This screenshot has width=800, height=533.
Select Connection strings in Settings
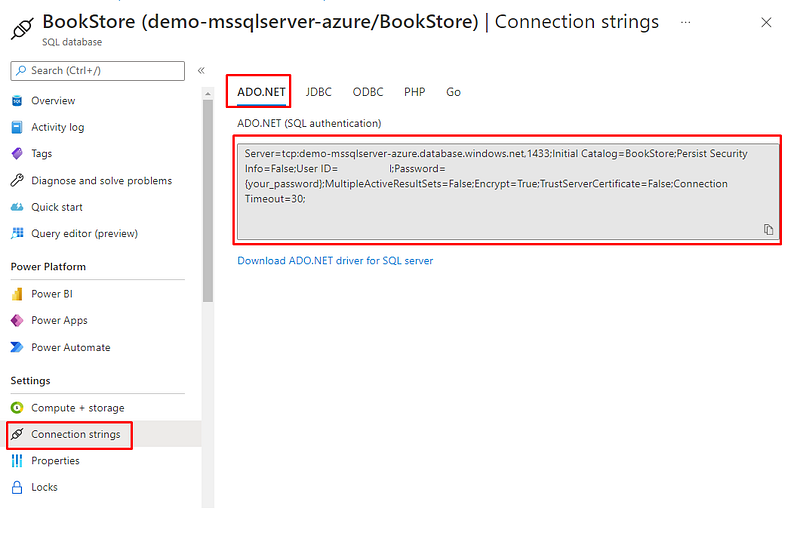click(x=76, y=434)
